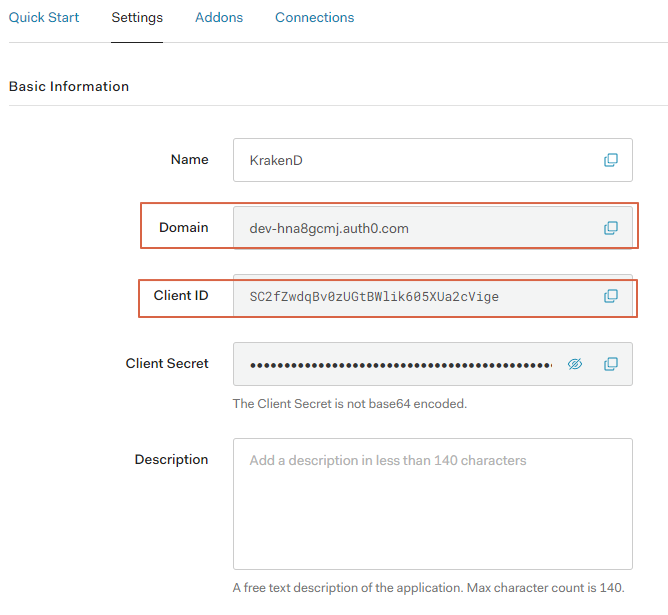Click the Domain field dev-hna8gcmj.auth0.com
Viewport: 668px width, 615px height.
(433, 228)
